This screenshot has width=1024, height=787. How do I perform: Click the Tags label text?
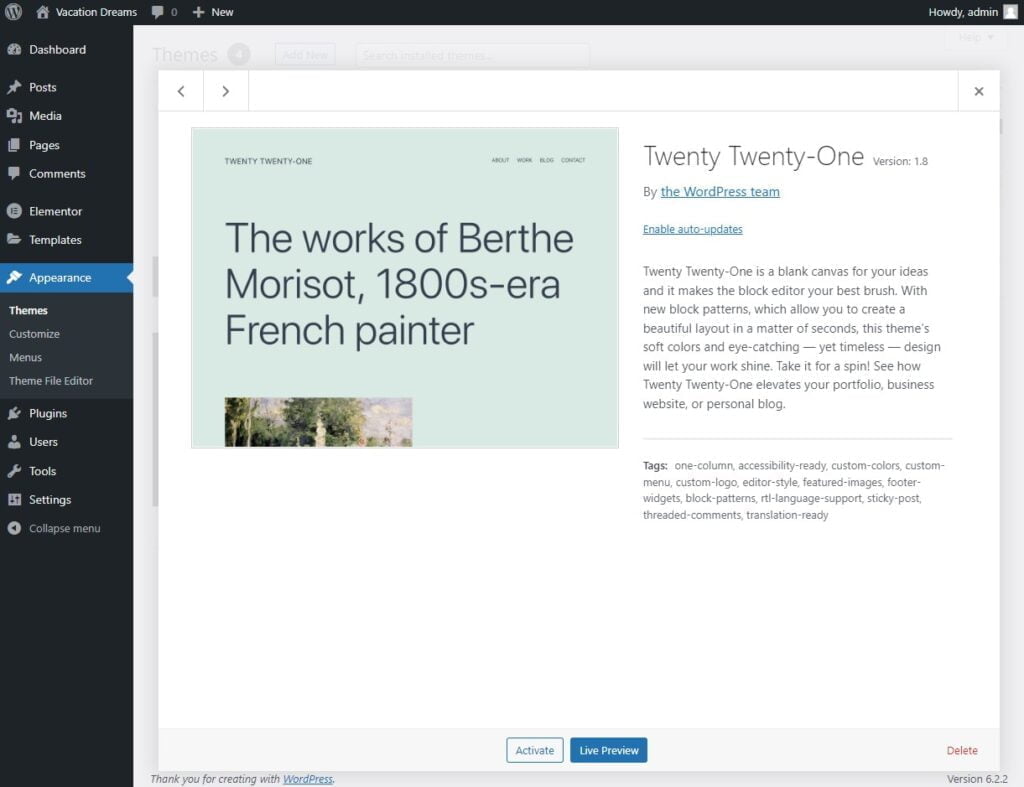[655, 466]
